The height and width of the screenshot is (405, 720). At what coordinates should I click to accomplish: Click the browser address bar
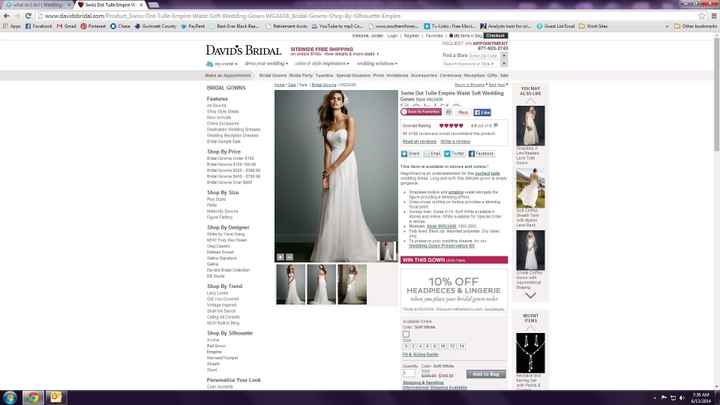pos(367,16)
